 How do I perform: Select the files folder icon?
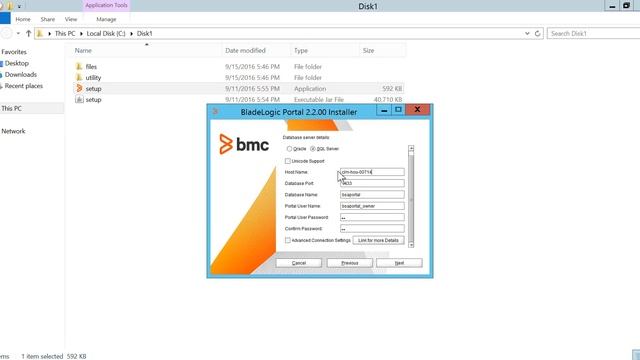pyautogui.click(x=79, y=66)
